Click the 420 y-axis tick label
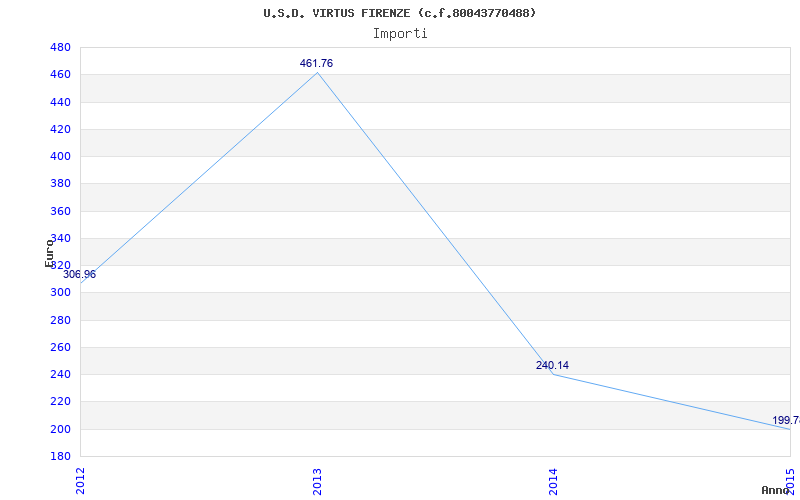800x500 pixels. tap(60, 130)
